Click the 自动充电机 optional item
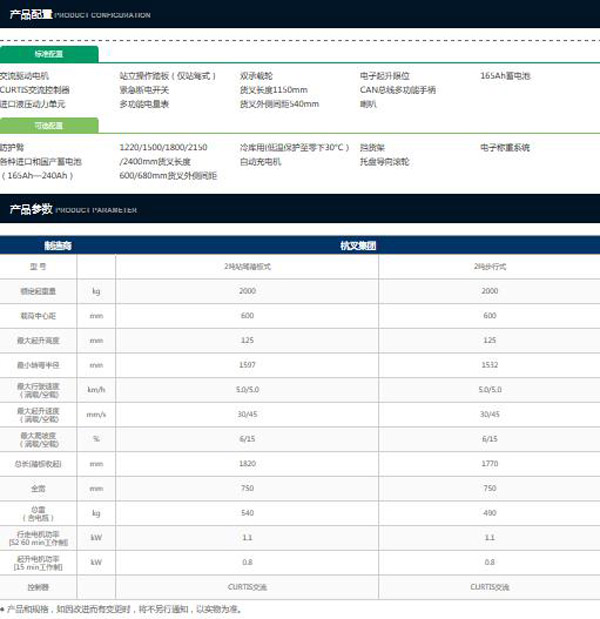 tap(261, 161)
